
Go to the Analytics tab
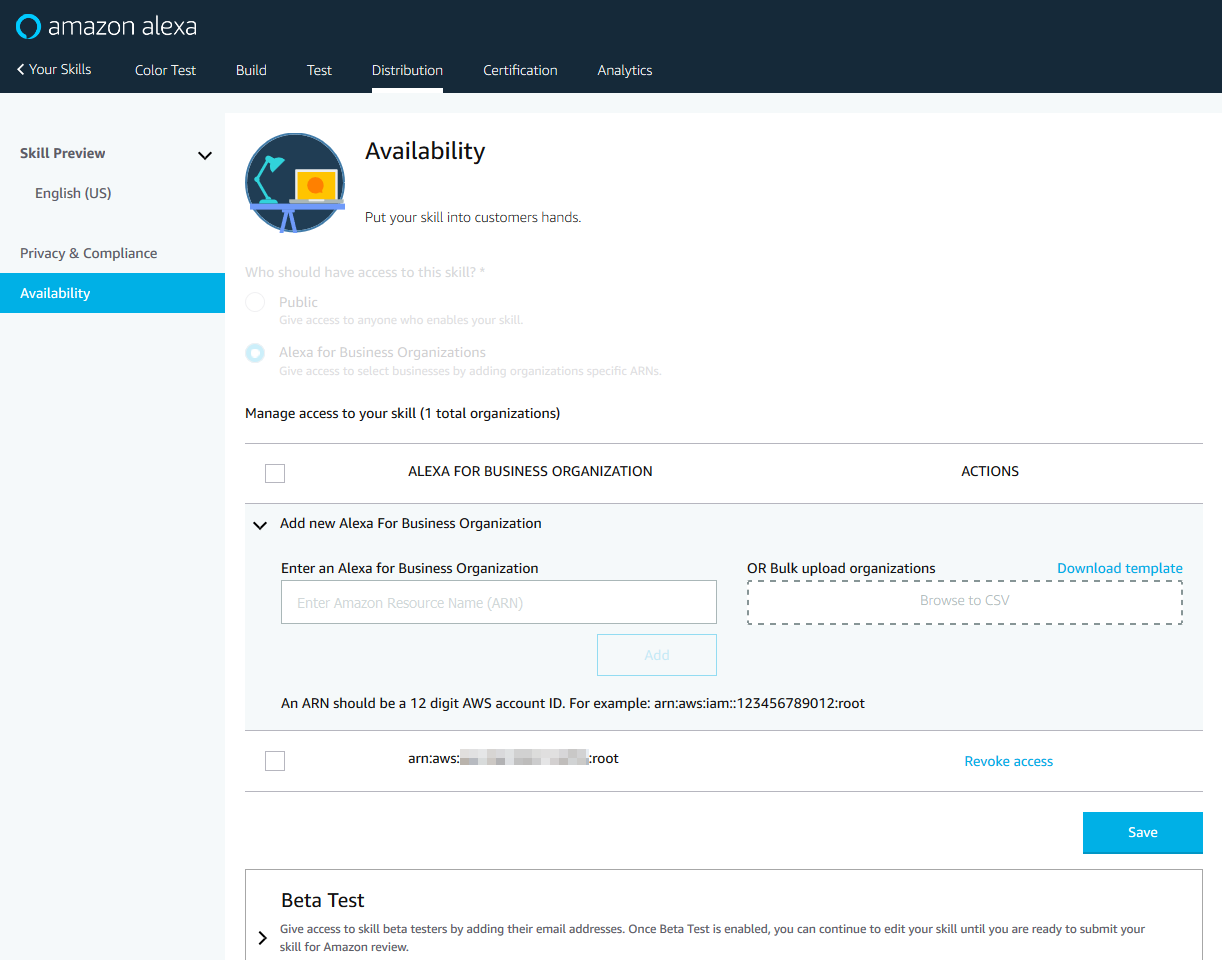point(625,70)
